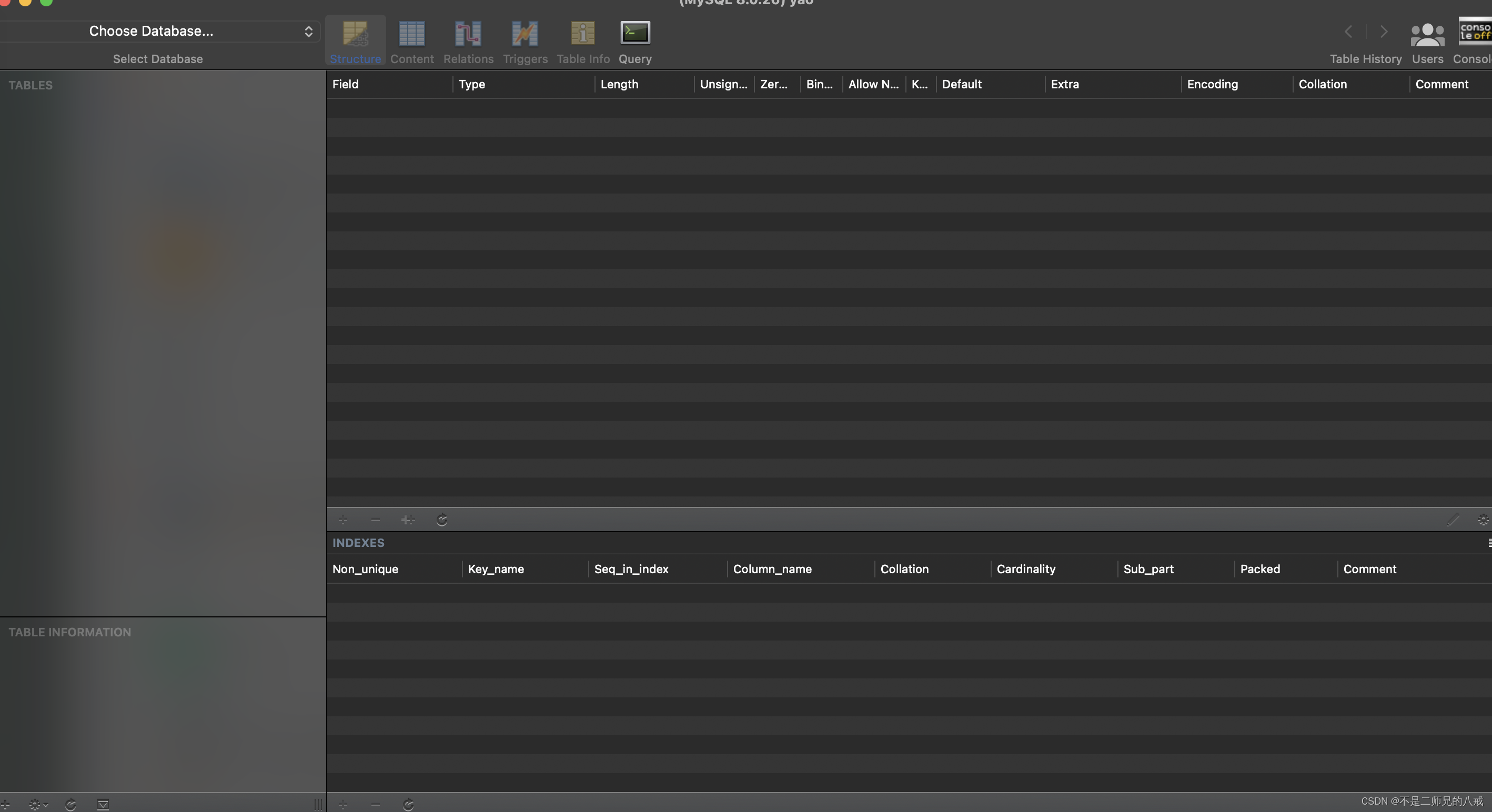This screenshot has height=812, width=1492.
Task: Toggle the table information pane visibility
Action: (103, 805)
